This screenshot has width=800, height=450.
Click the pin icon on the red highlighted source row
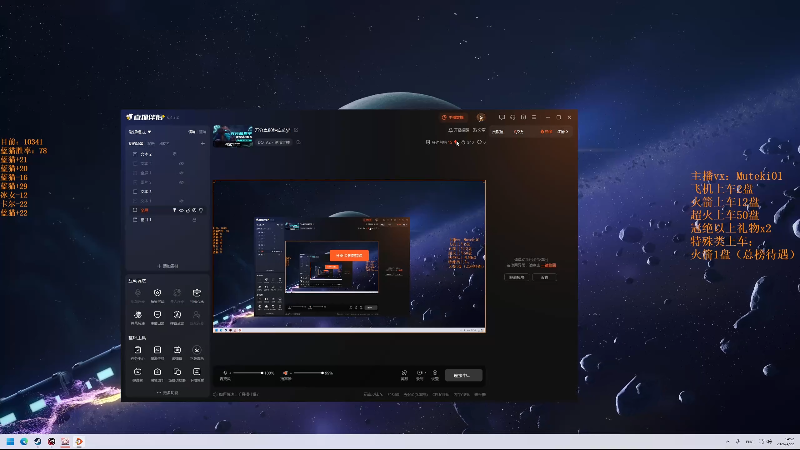174,210
